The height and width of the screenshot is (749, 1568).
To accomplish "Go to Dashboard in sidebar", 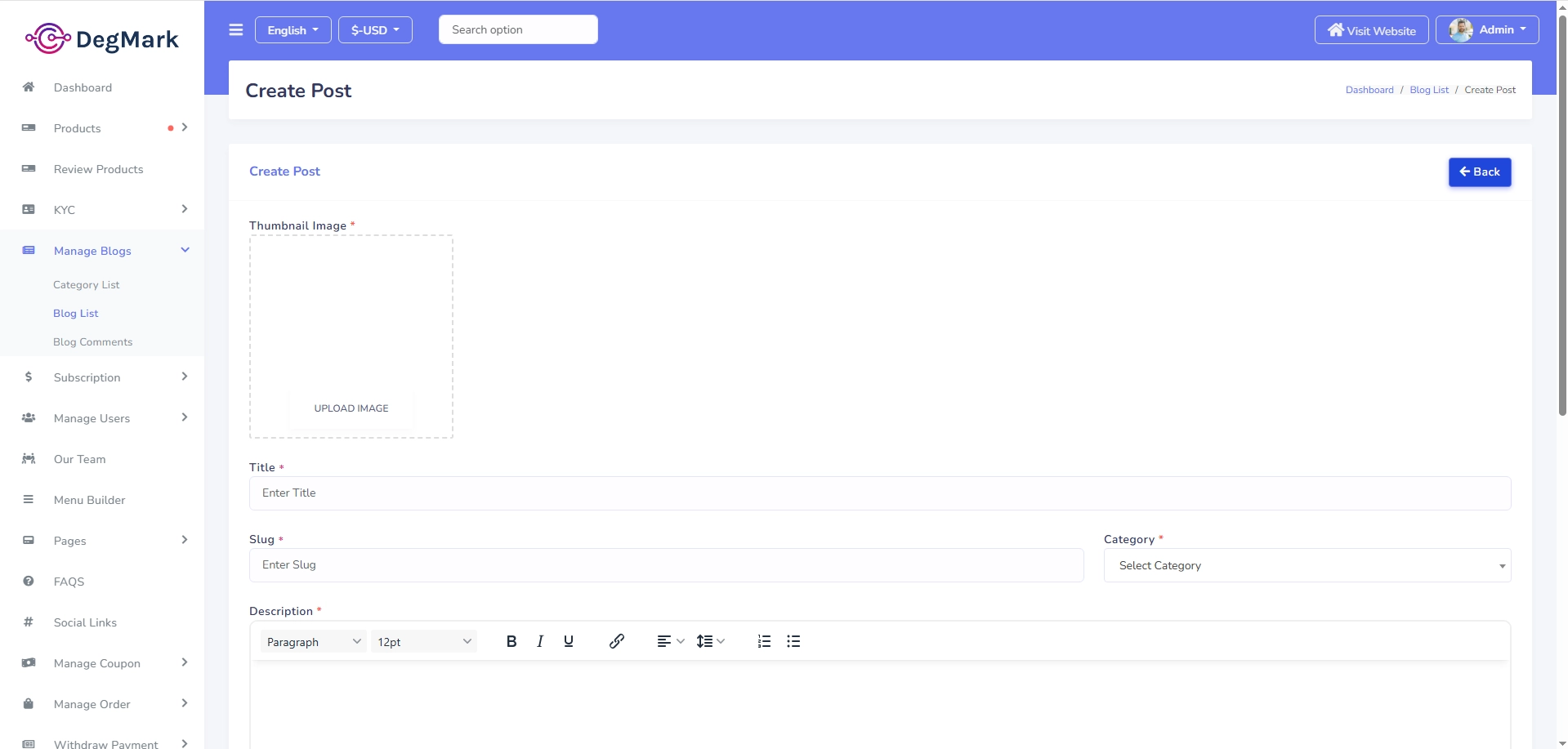I will coord(83,87).
